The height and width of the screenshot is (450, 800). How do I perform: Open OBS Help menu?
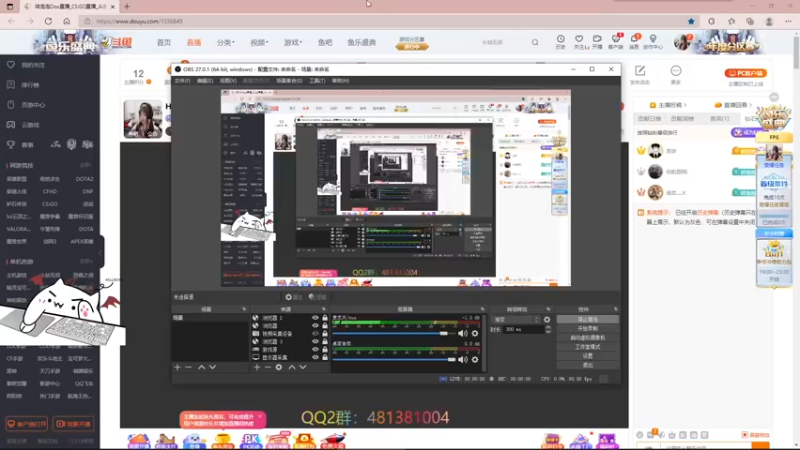340,81
